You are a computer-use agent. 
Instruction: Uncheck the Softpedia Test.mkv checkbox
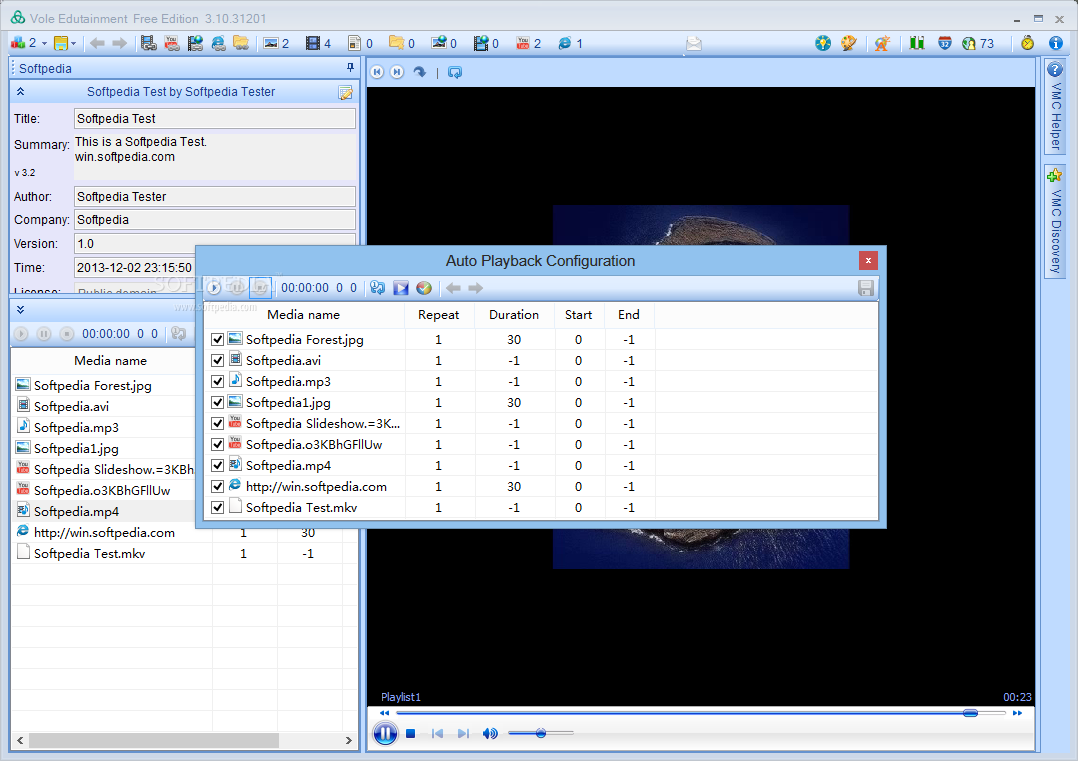coord(217,507)
